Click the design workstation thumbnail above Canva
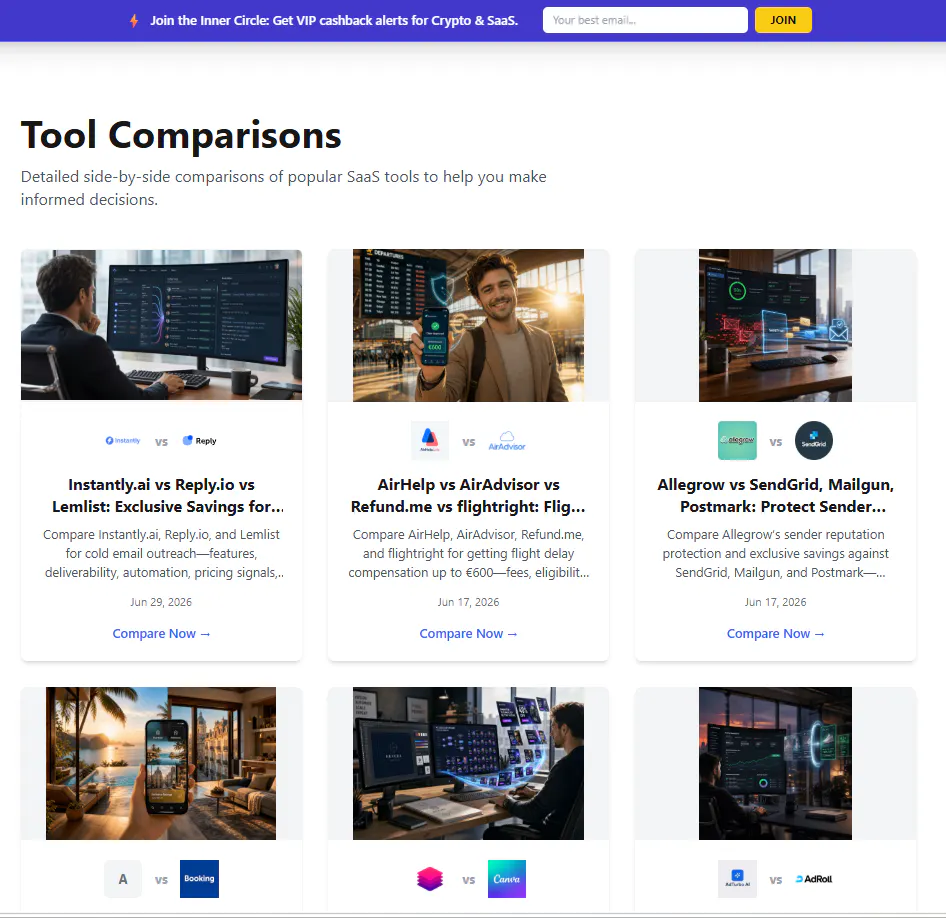Screen dimensions: 946x918 coord(468,763)
